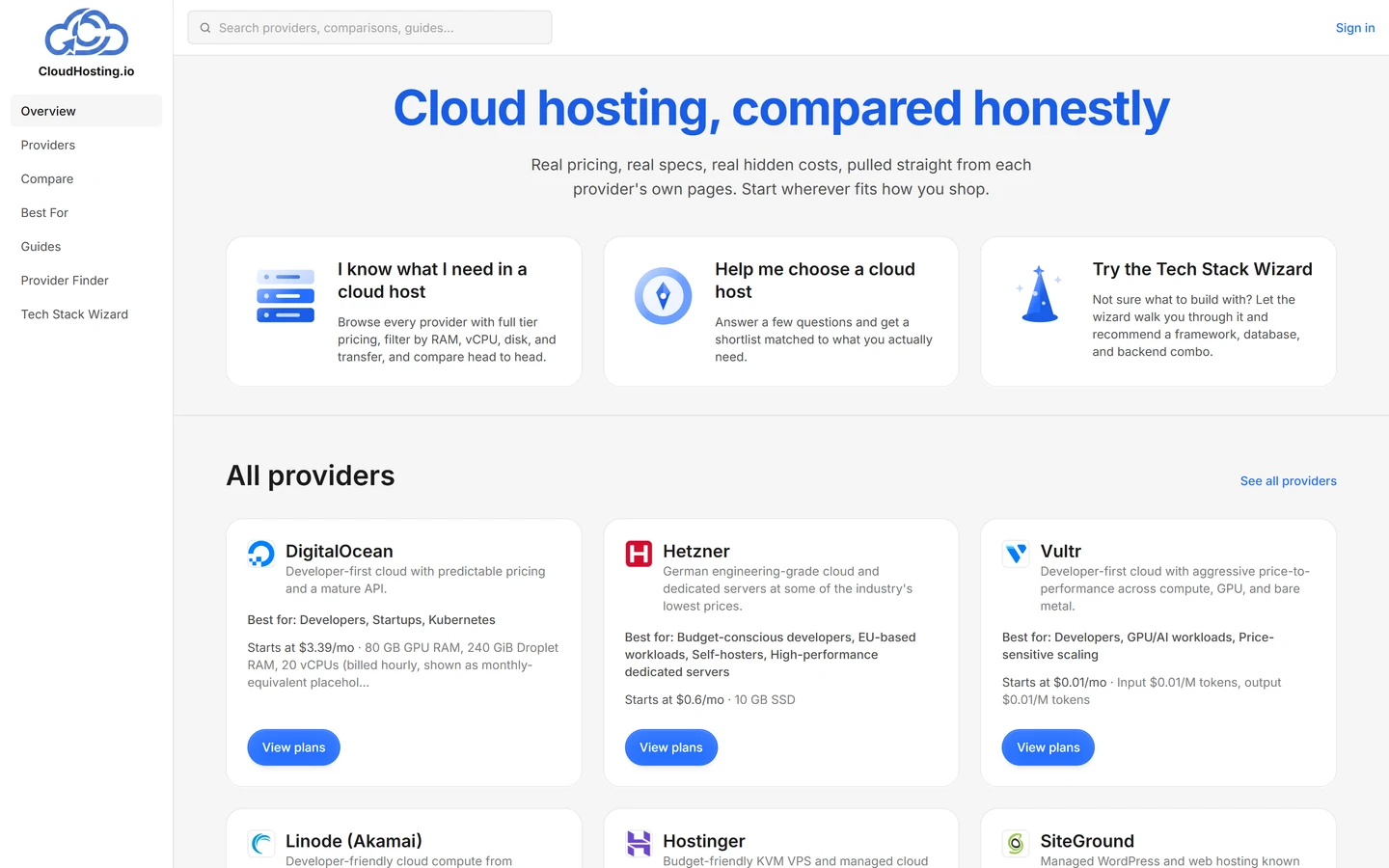Viewport: 1389px width, 868px height.
Task: Click See all providers link
Action: pos(1288,481)
